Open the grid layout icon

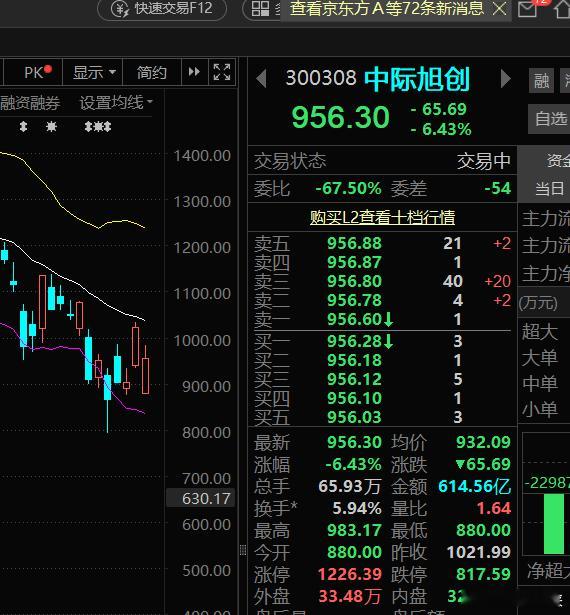click(x=260, y=9)
